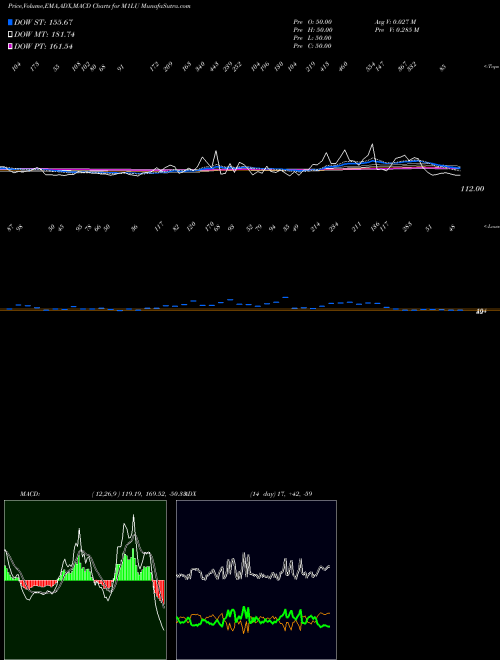This screenshot has height=660, width=500.
Task: Click the magenta DOW PT legend swatch
Action: click(x=10, y=46)
